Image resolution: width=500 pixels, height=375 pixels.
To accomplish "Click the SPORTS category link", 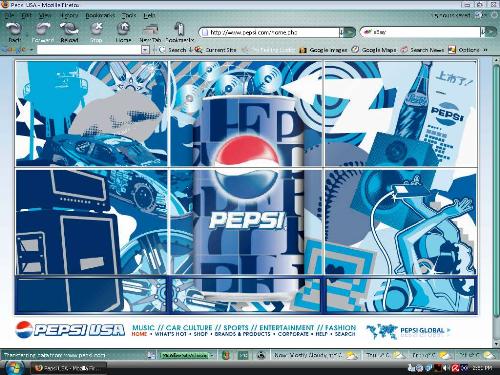I will (x=236, y=327).
